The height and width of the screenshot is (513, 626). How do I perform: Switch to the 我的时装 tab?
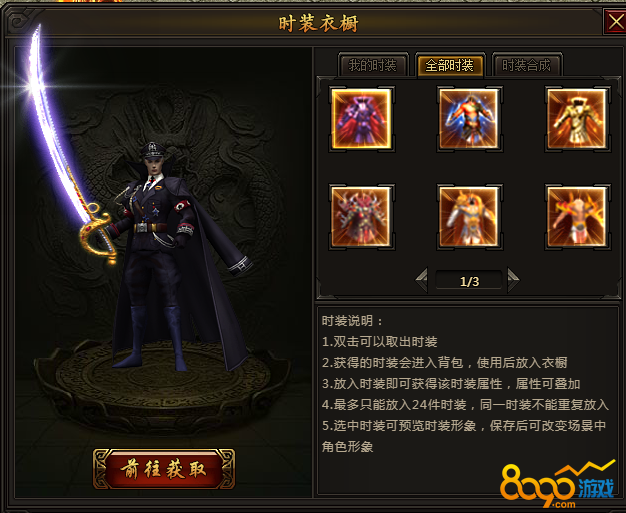click(x=373, y=65)
